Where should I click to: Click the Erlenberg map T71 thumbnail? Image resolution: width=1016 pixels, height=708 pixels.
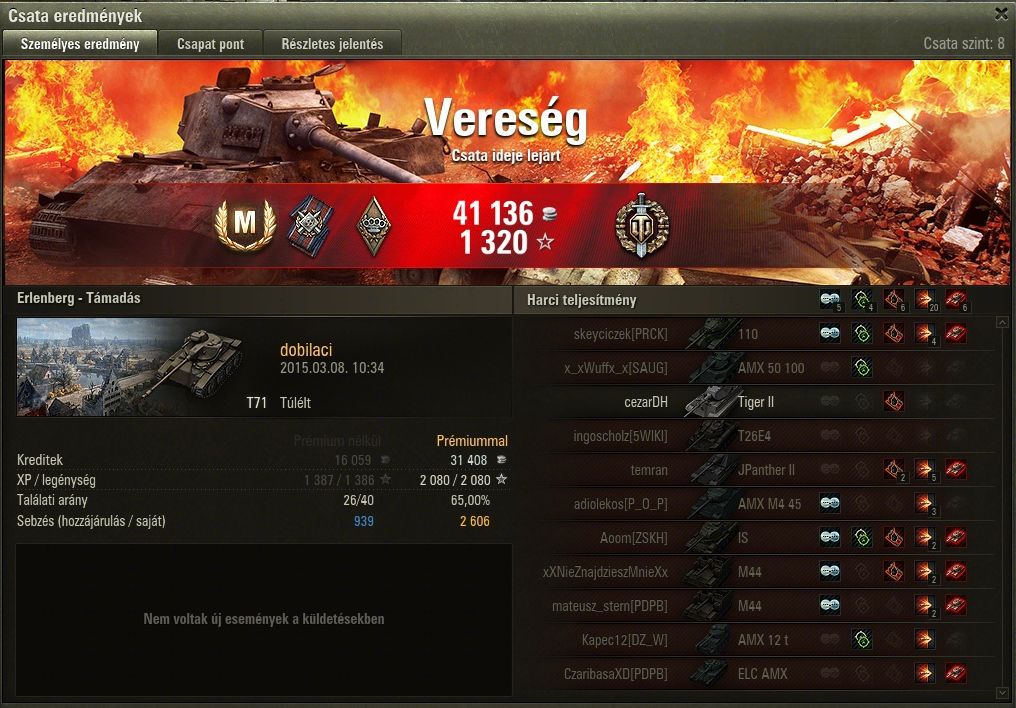point(132,367)
